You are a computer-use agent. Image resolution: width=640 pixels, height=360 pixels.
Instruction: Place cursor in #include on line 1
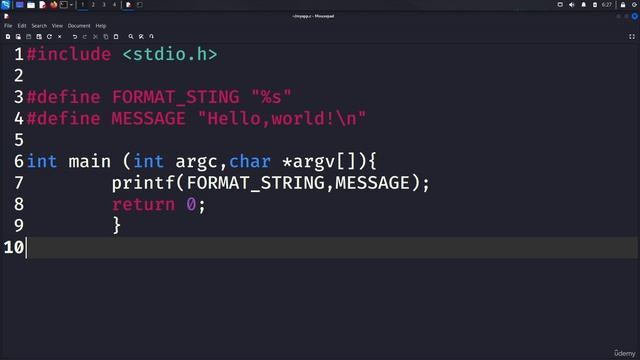coord(69,54)
